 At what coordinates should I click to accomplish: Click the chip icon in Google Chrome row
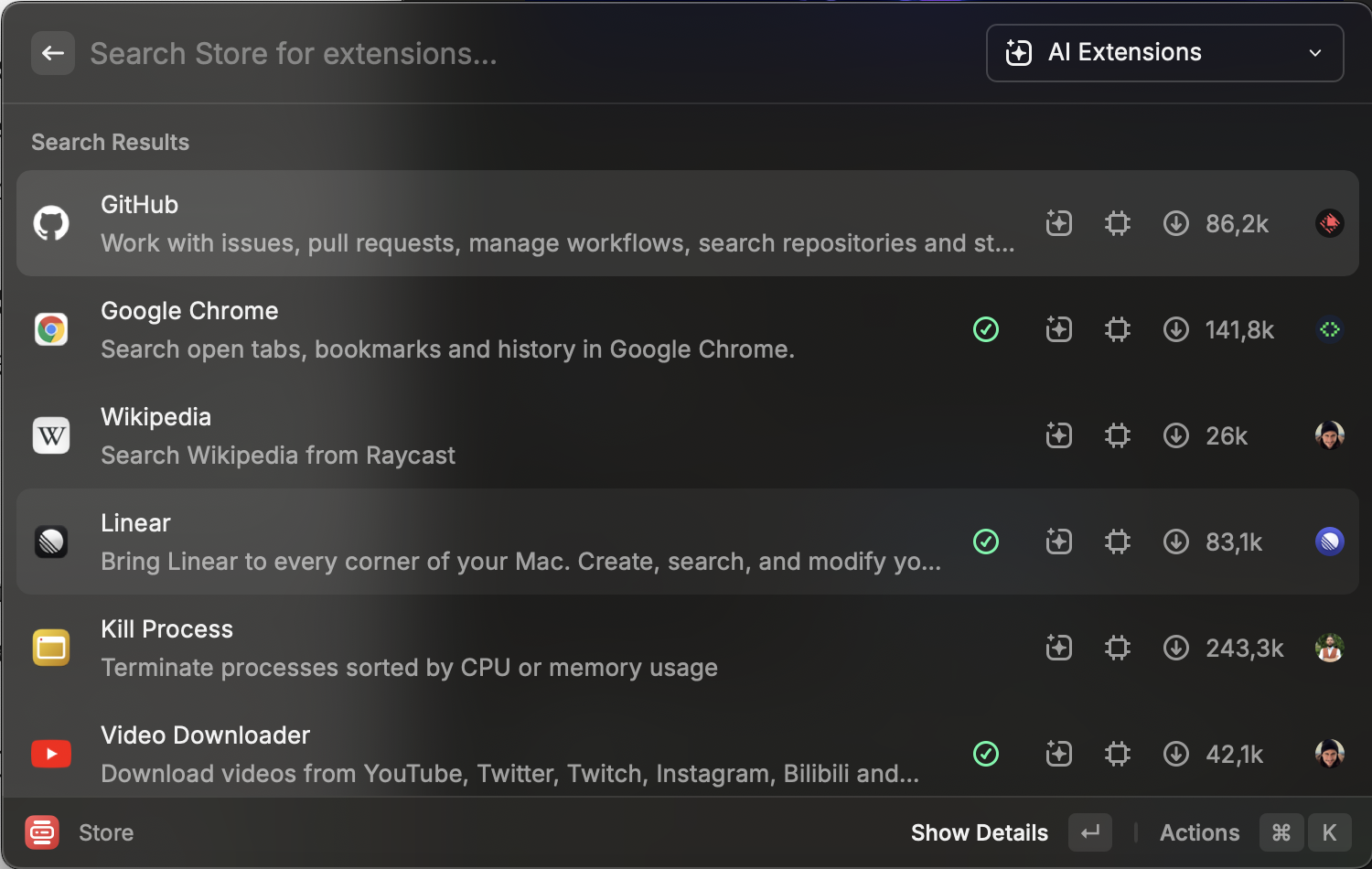(x=1118, y=329)
